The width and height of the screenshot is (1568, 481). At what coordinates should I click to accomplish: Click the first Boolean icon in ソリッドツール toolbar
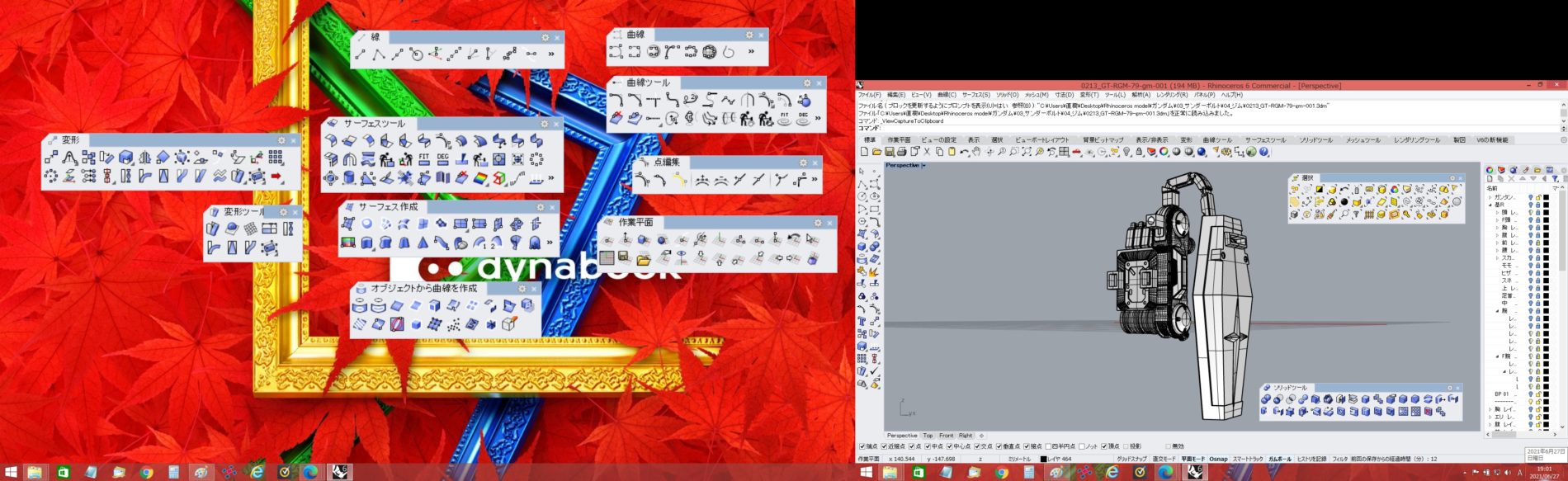tap(1266, 399)
